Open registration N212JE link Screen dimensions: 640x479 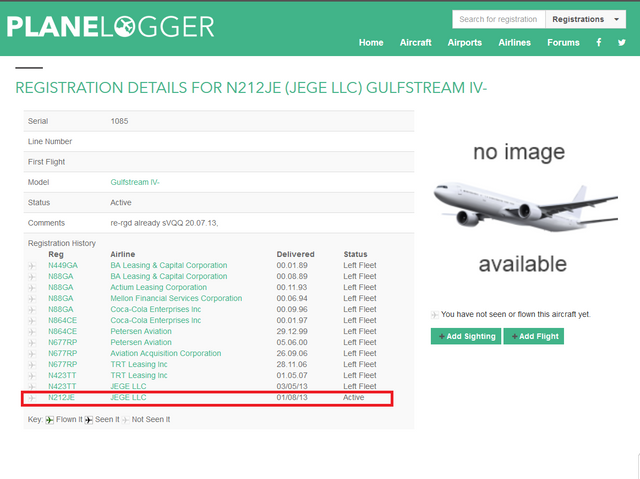61,397
